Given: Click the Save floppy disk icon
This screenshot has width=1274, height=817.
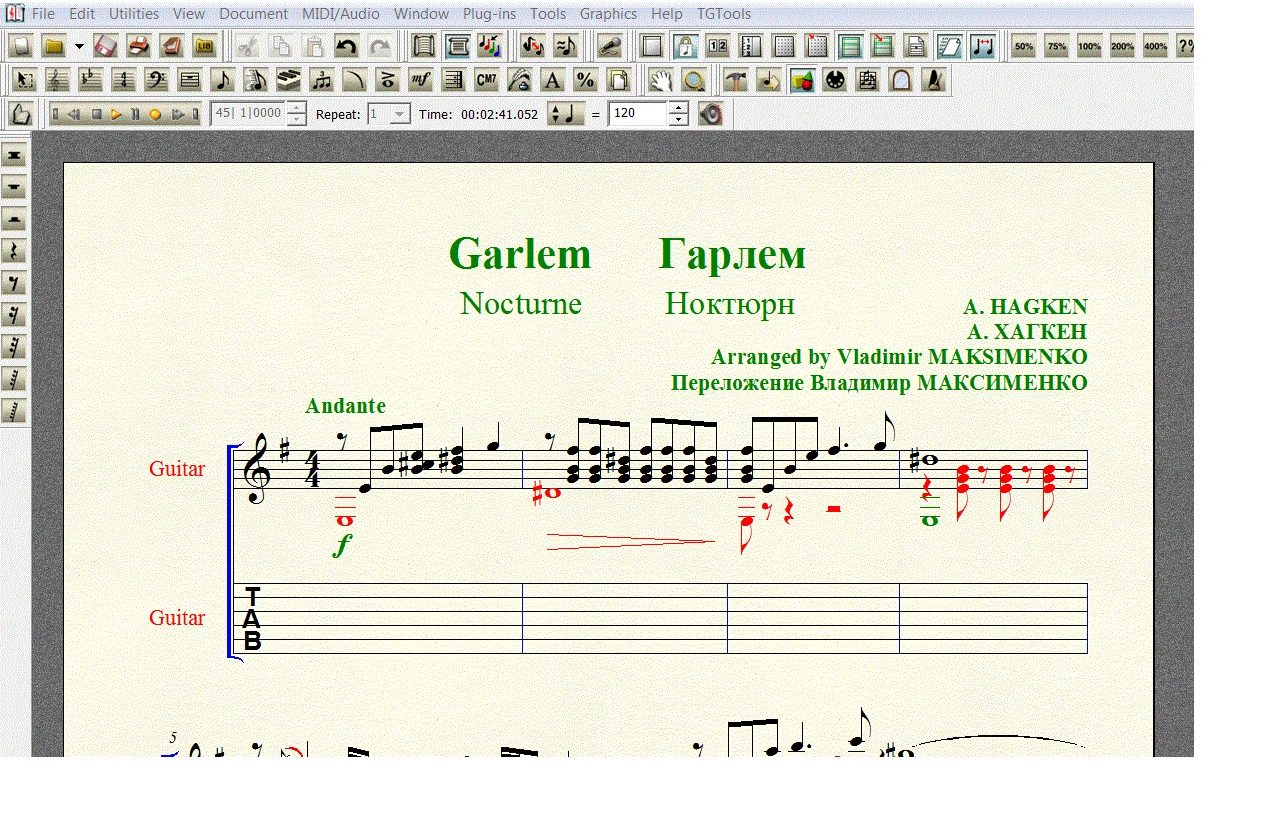Looking at the screenshot, I should click(x=107, y=46).
